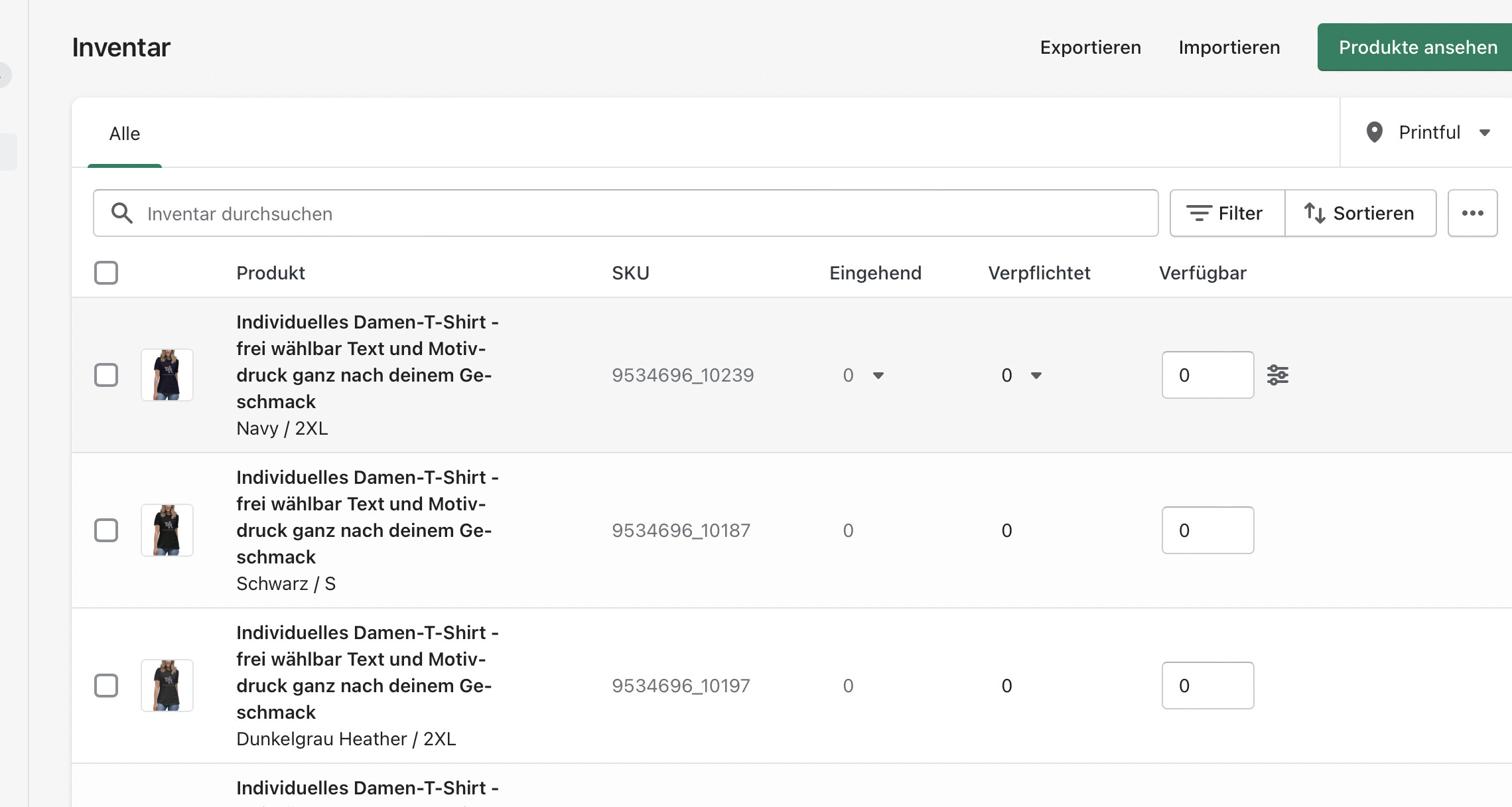Open the Printful location dropdown arrow
Viewport: 1512px width, 807px height.
pyautogui.click(x=1485, y=133)
